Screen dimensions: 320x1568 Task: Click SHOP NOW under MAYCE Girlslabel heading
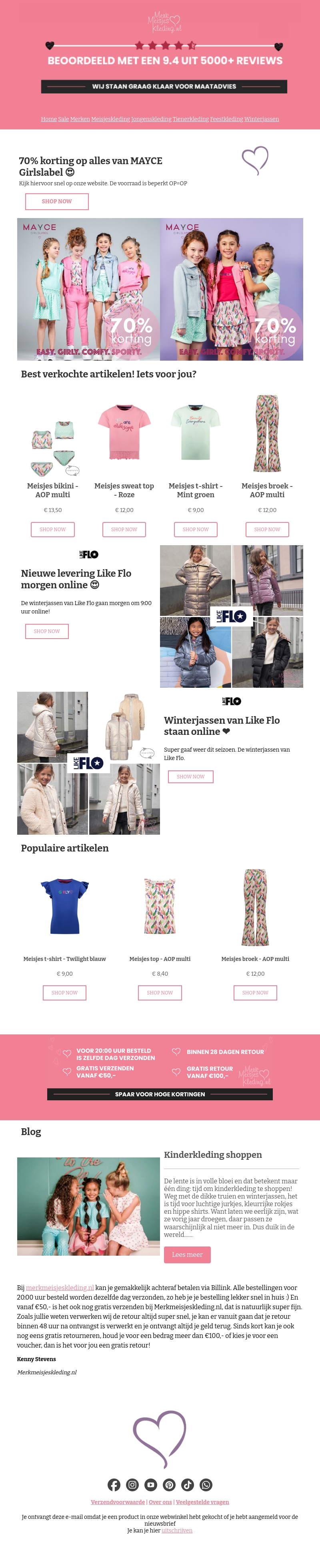click(57, 201)
